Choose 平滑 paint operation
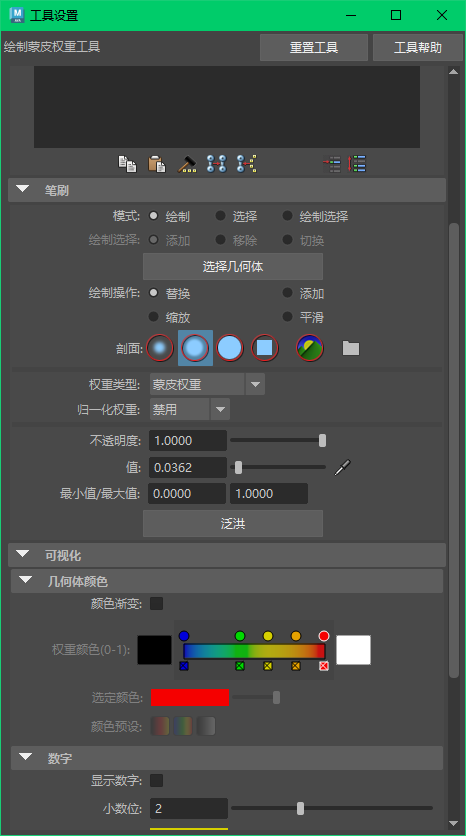Screen dimensions: 466x836 pyautogui.click(x=287, y=317)
